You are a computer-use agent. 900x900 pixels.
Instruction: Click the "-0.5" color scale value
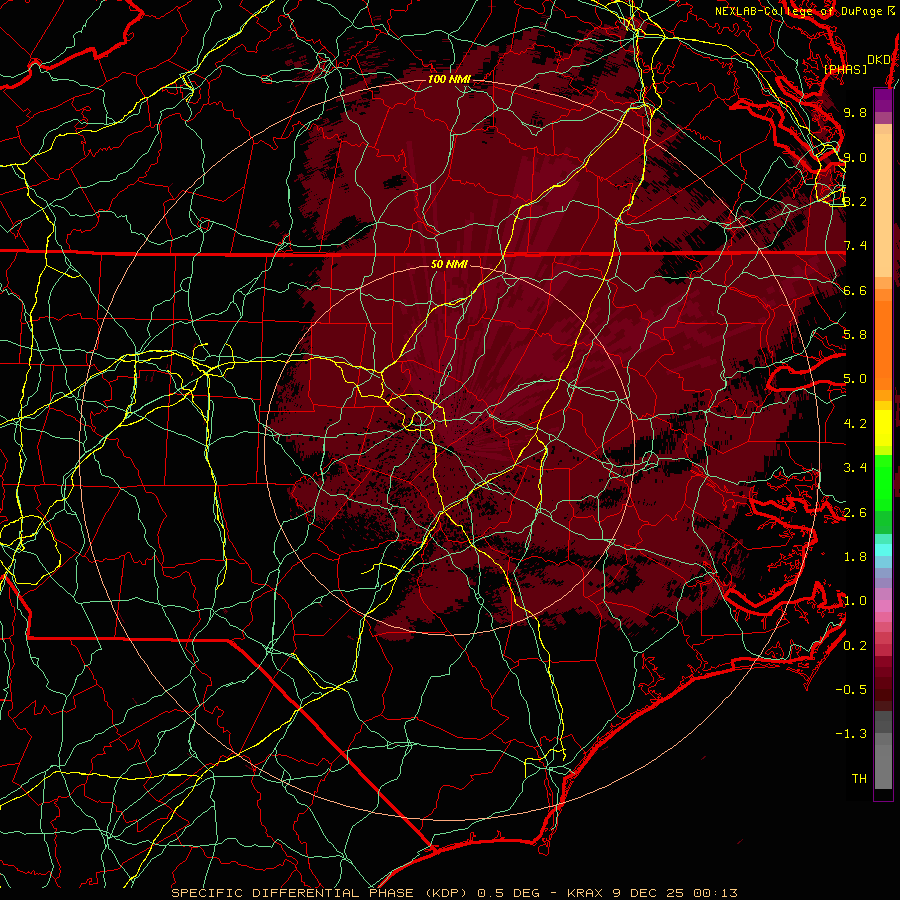point(851,690)
